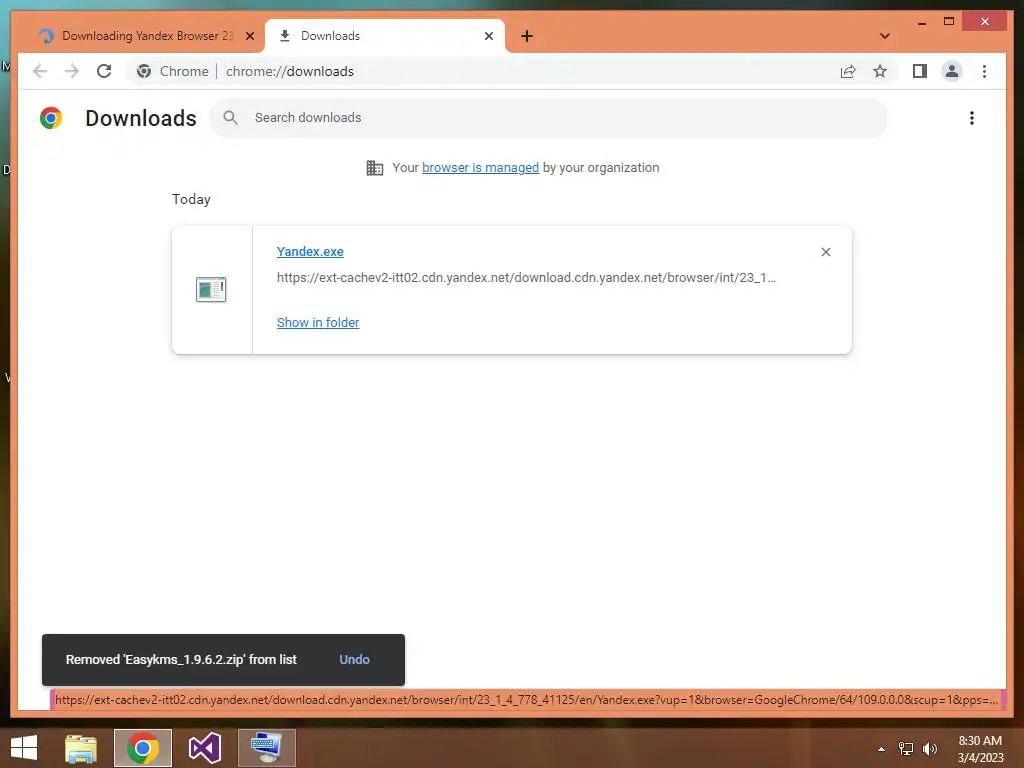The width and height of the screenshot is (1024, 768).
Task: Click the Chrome logo beside Downloads heading
Action: click(x=51, y=118)
